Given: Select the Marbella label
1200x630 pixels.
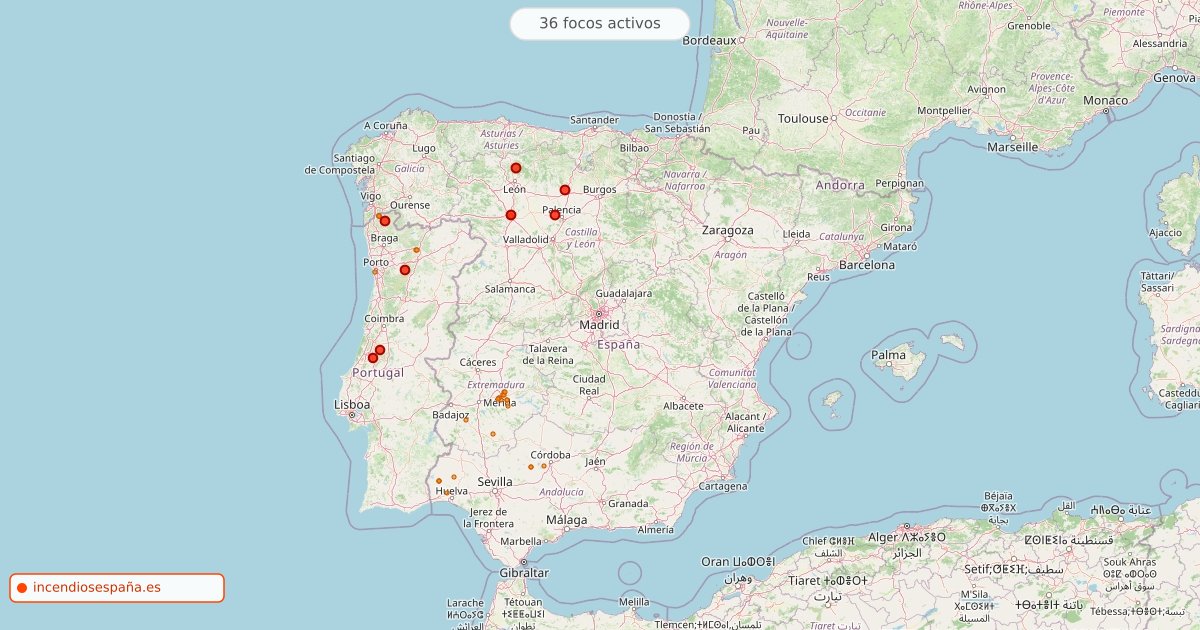Looking at the screenshot, I should (x=521, y=542).
